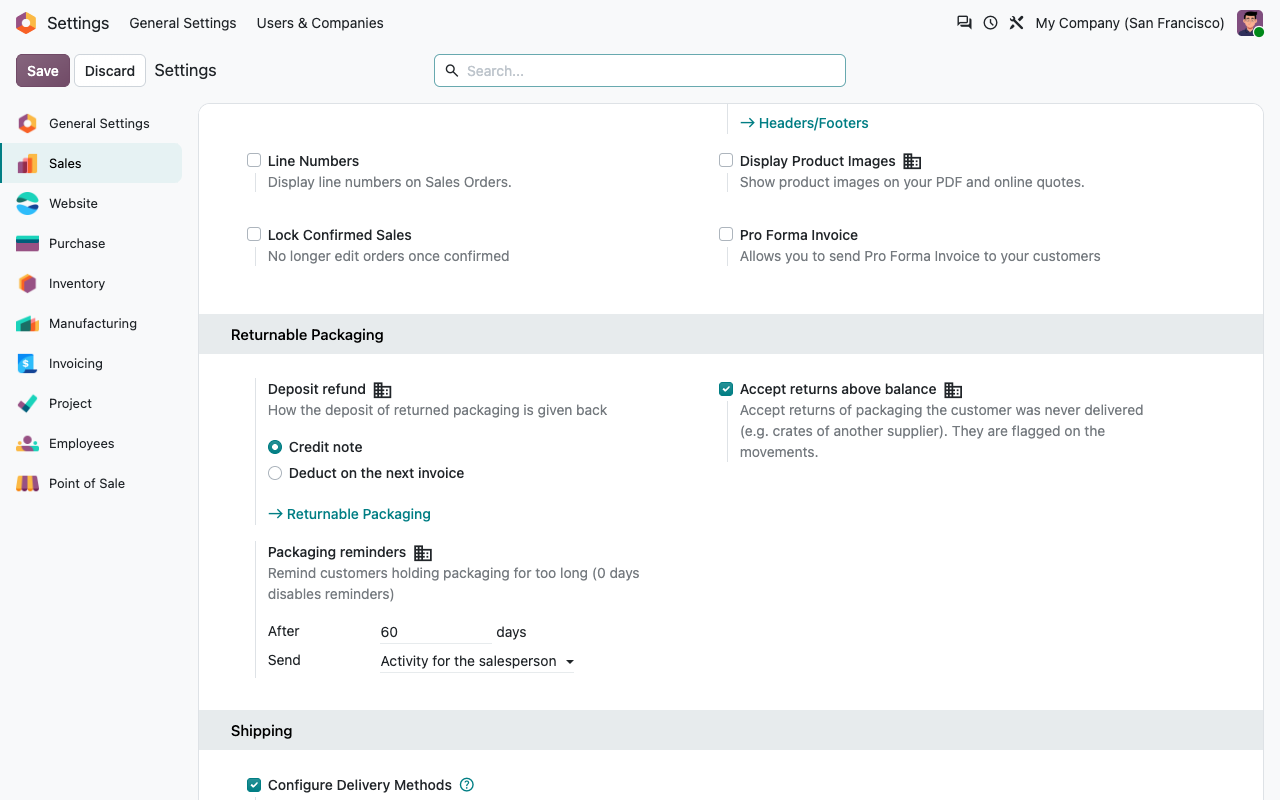This screenshot has height=800, width=1280.
Task: Click the help icon beside Configure Delivery Methods
Action: click(467, 785)
